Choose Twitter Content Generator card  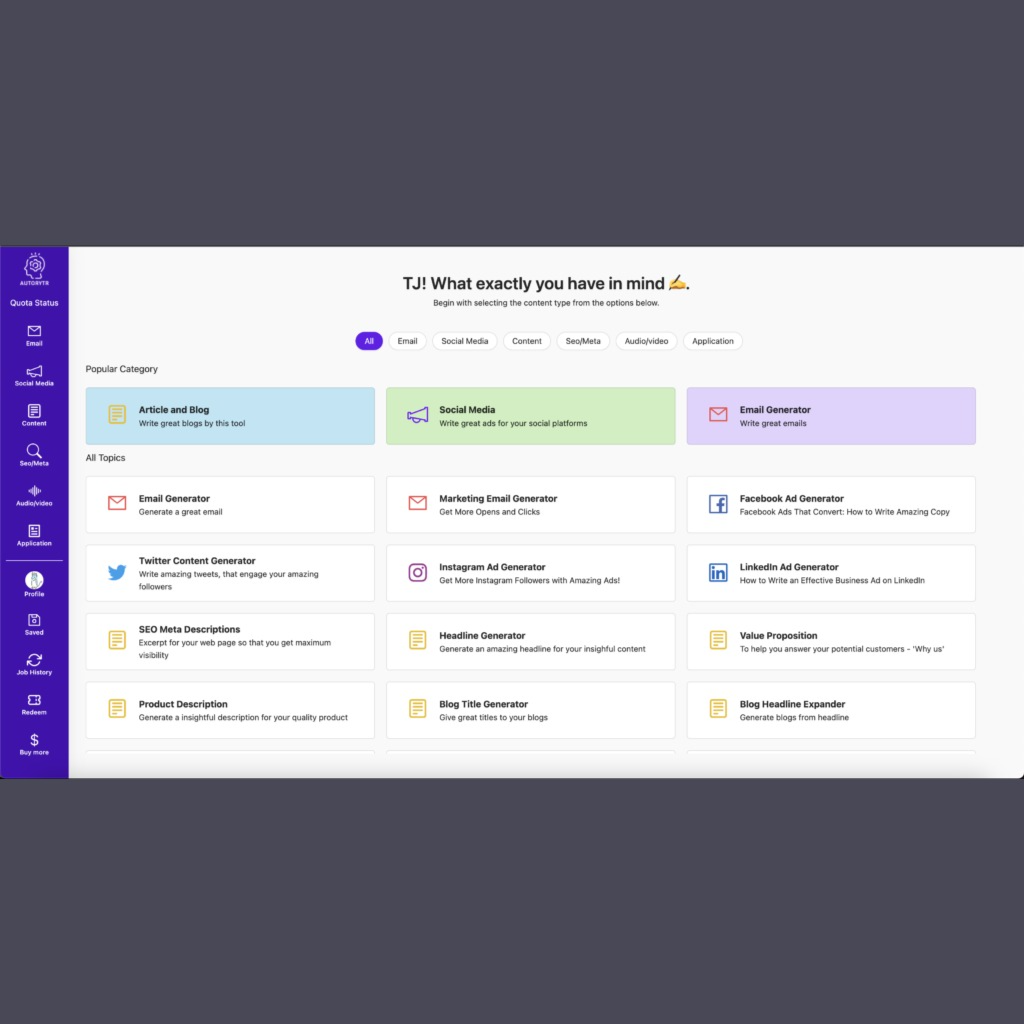(x=230, y=573)
